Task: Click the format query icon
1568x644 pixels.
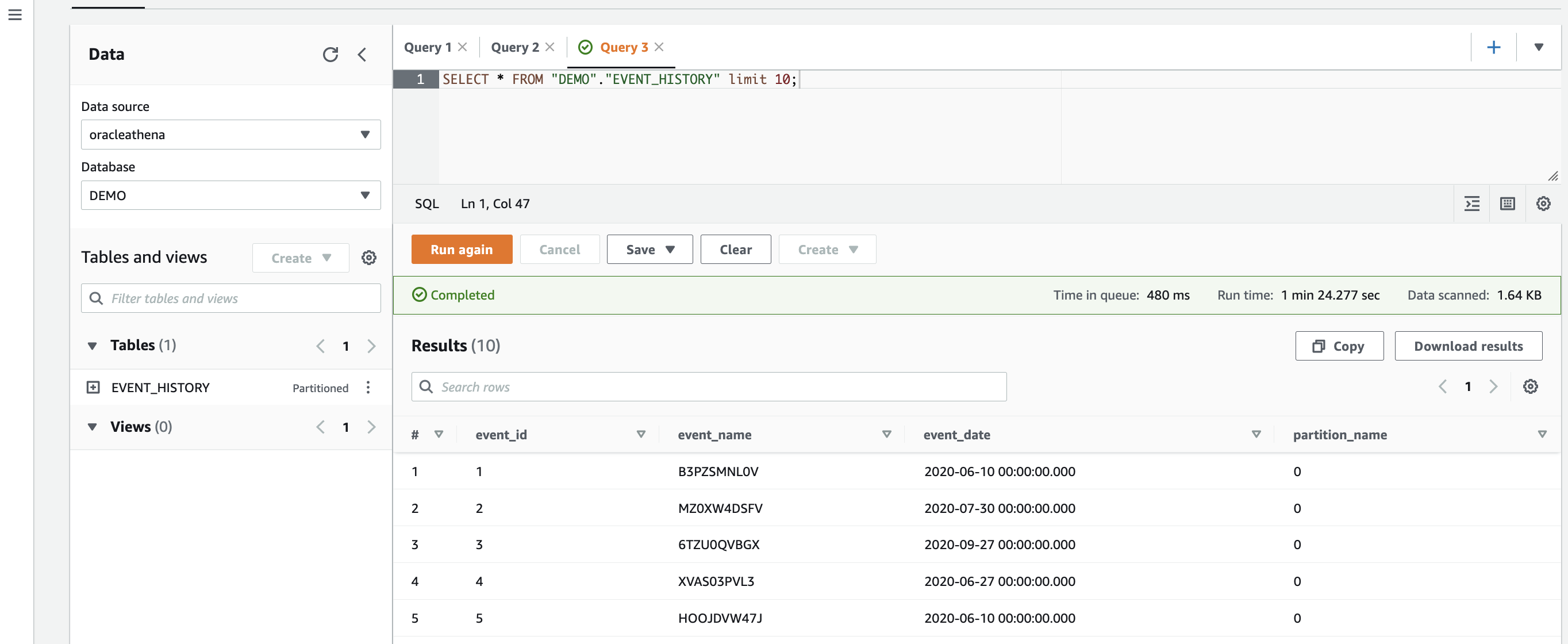Action: (x=1472, y=204)
